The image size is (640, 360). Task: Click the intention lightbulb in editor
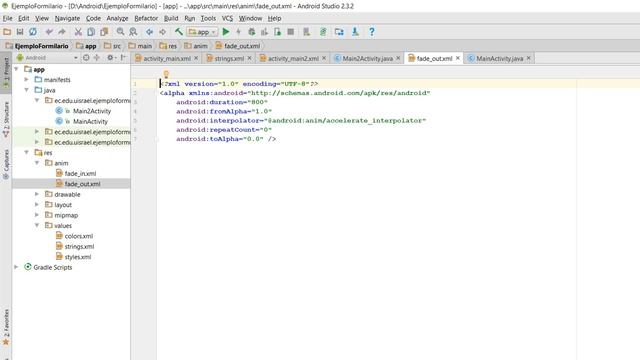[x=166, y=74]
